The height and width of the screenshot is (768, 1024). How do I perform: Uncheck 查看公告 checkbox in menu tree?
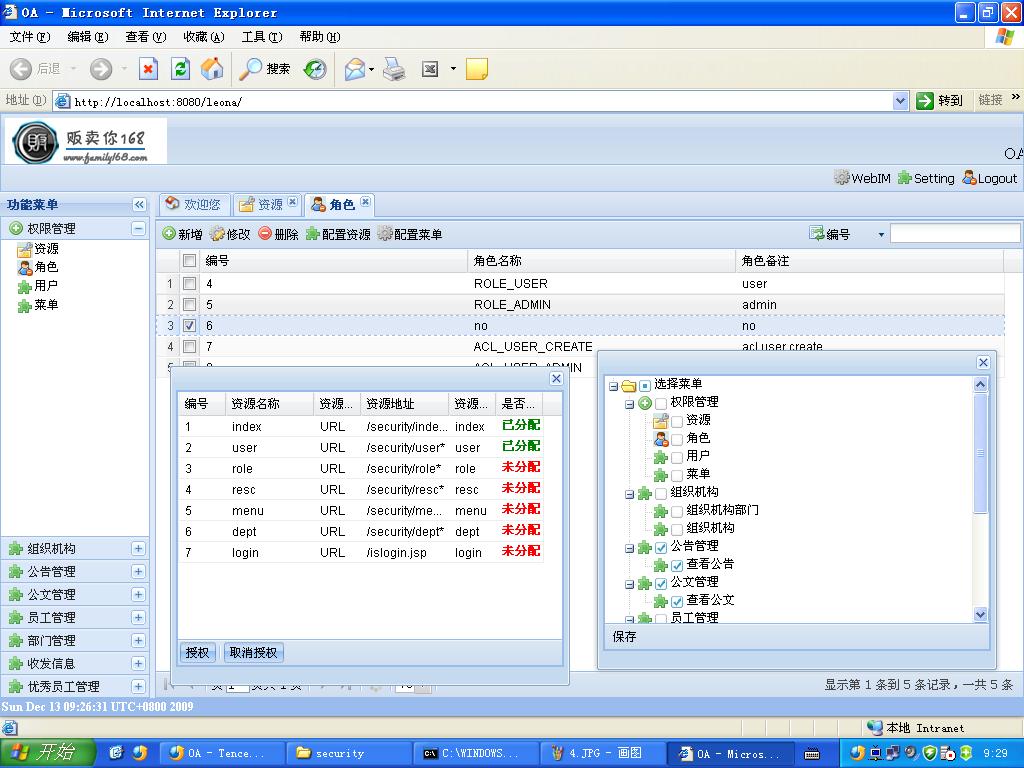pyautogui.click(x=677, y=565)
